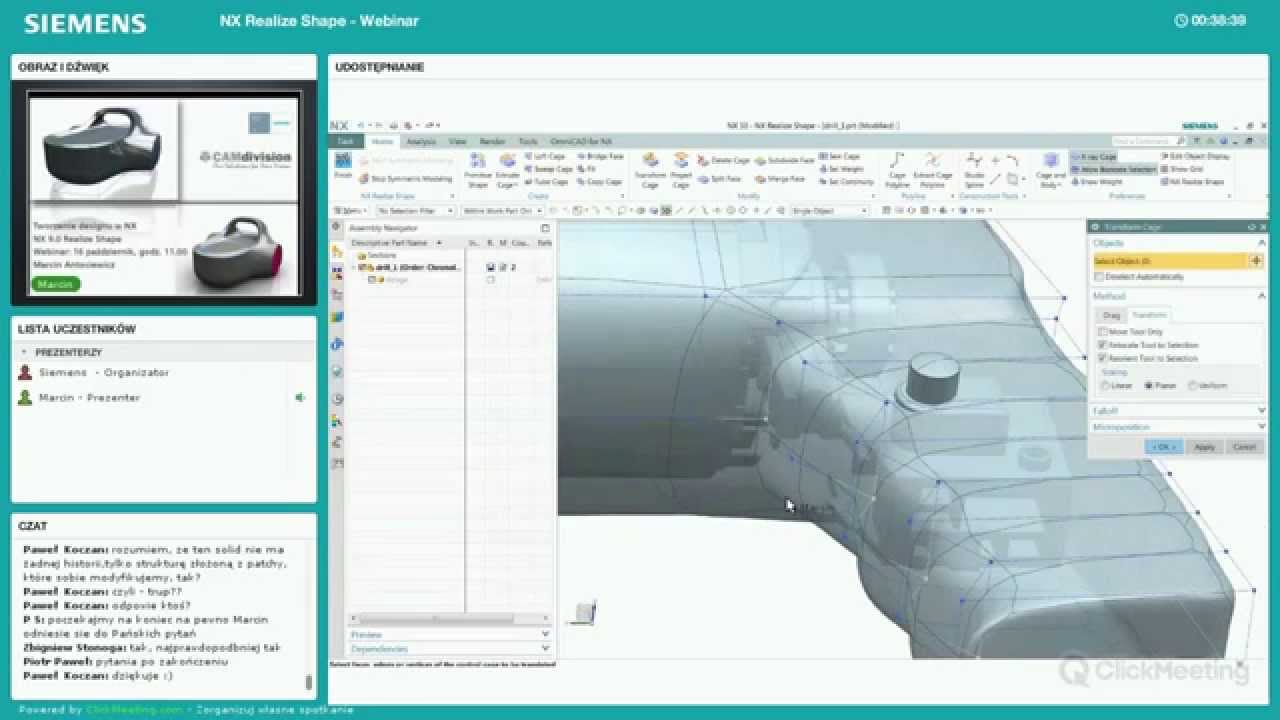Select the Delete Cage tool
Image resolution: width=1280 pixels, height=720 pixels.
[723, 160]
